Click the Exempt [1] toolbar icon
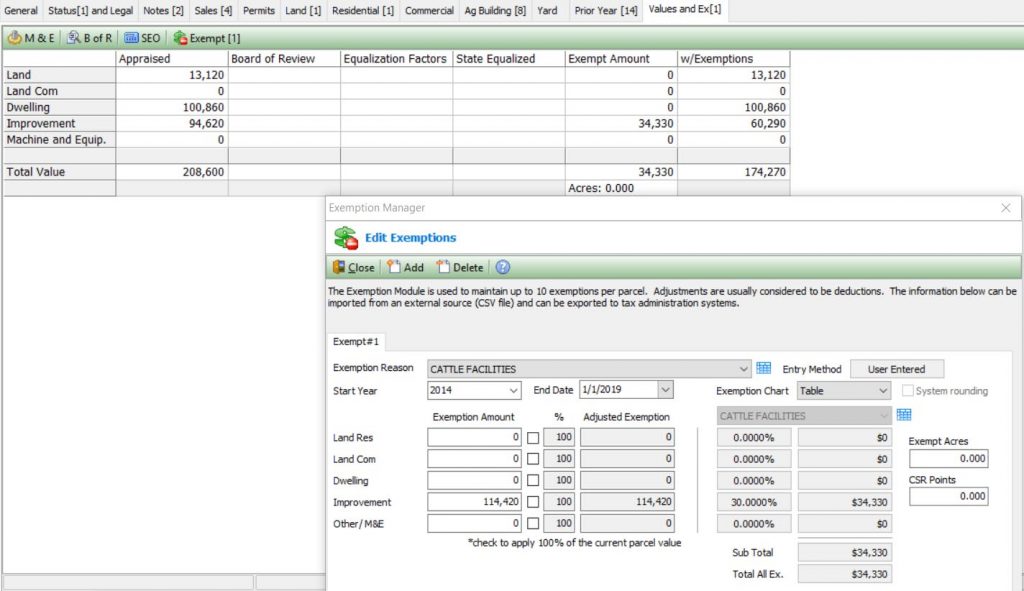Viewport: 1024px width, 591px height. tap(206, 38)
